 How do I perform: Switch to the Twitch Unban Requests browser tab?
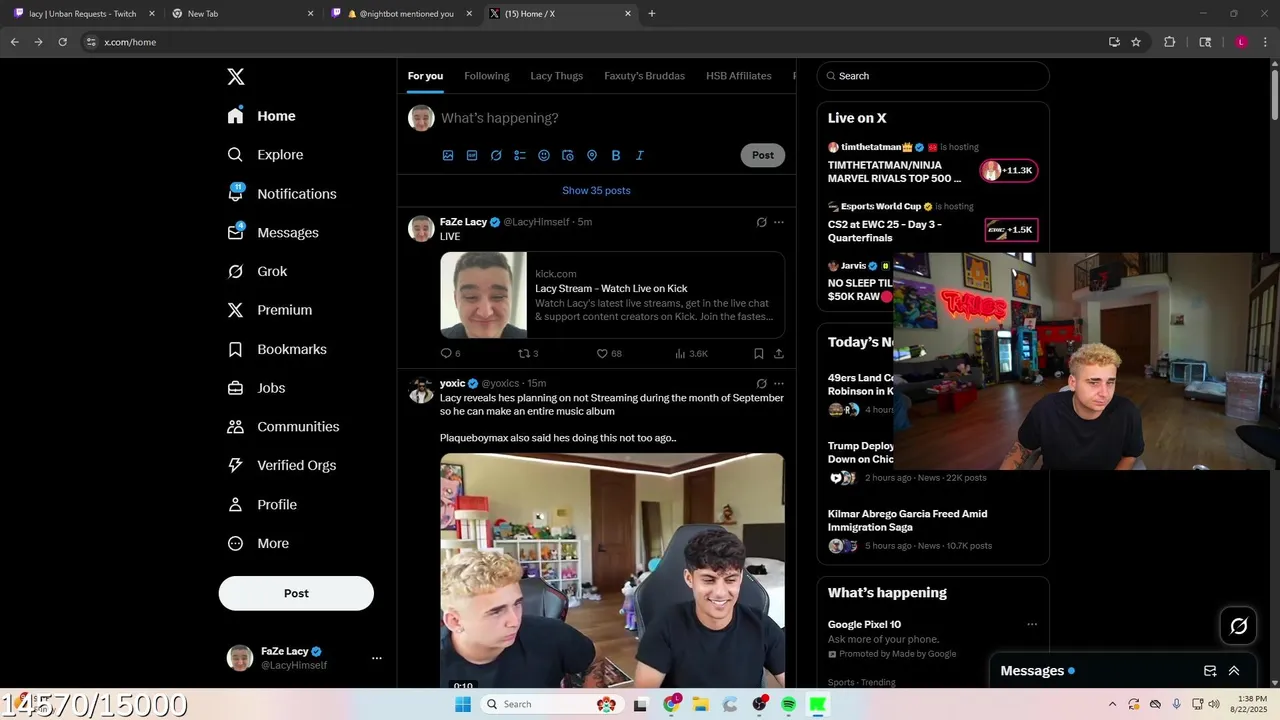click(83, 14)
